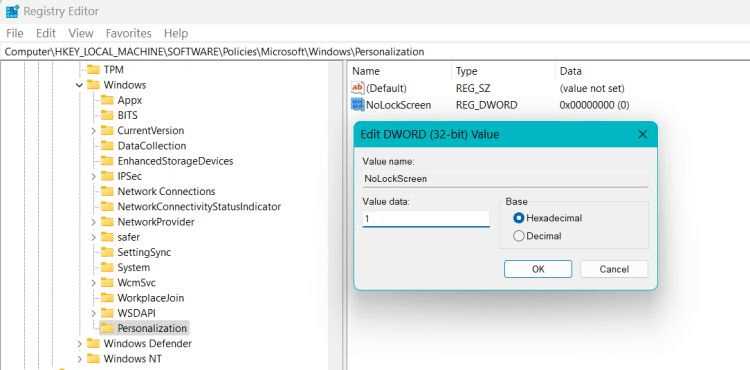Click the BITS folder icon

107,115
